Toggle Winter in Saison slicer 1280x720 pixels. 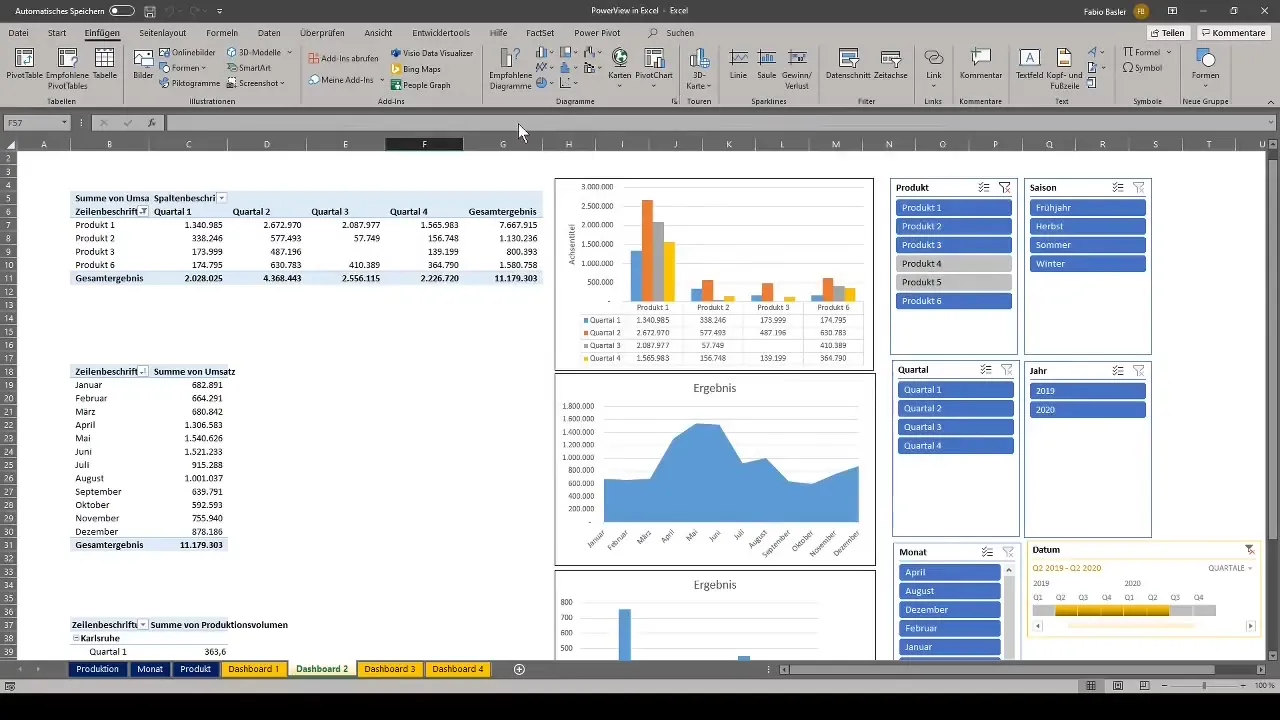(x=1088, y=264)
